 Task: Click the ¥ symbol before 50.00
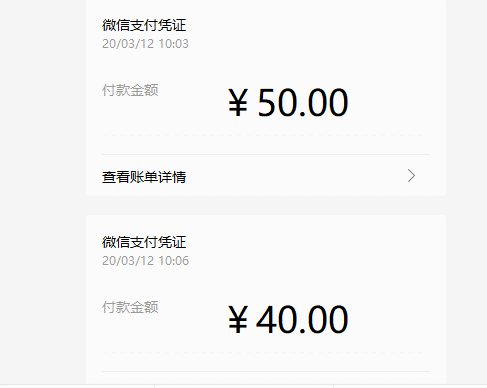click(x=238, y=103)
